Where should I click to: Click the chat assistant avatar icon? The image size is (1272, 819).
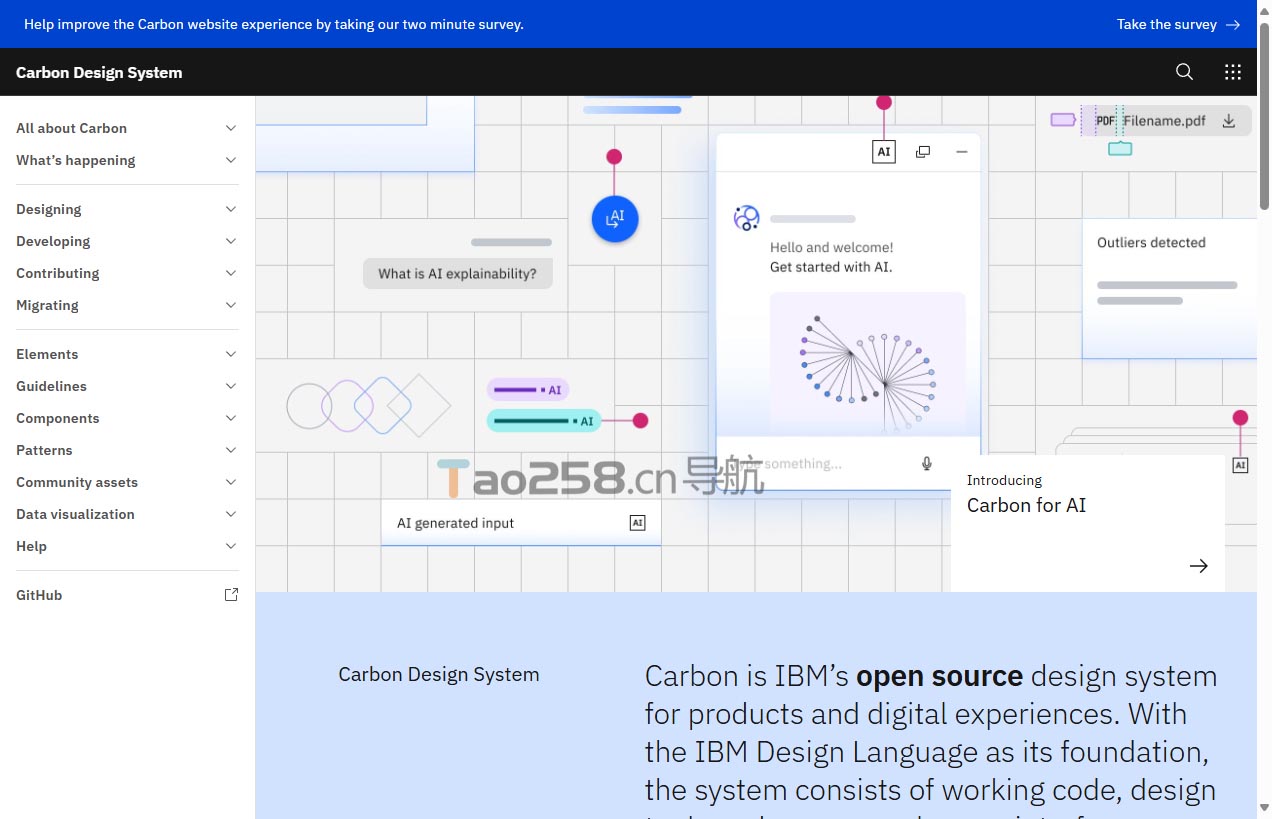pyautogui.click(x=746, y=218)
